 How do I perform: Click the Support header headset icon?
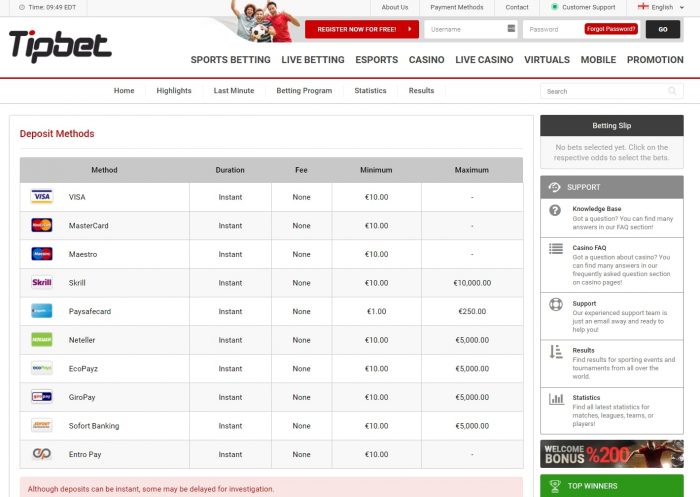point(554,187)
